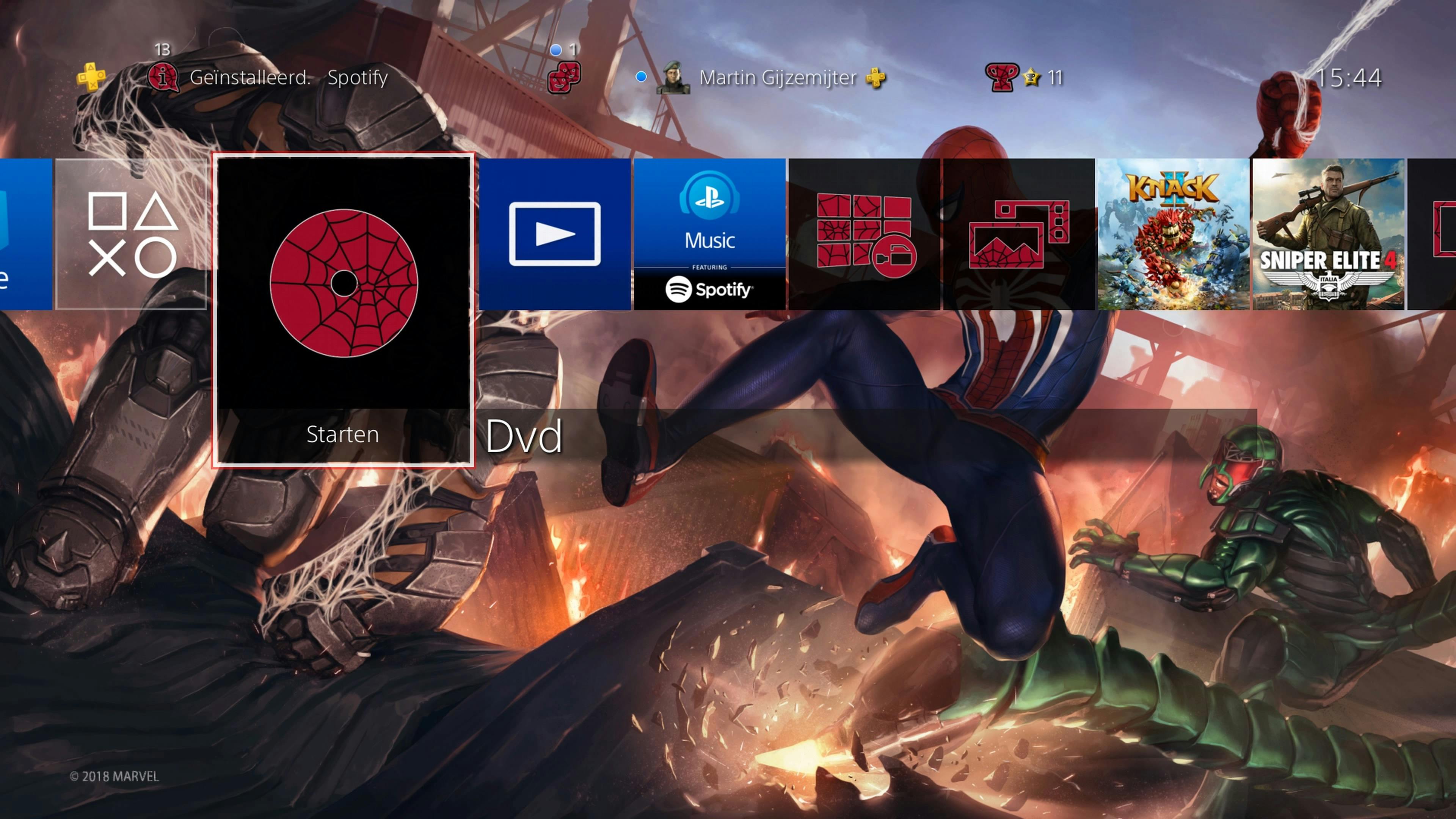This screenshot has width=1456, height=819.
Task: Select PlayStation symbols what's new tile
Action: [131, 234]
